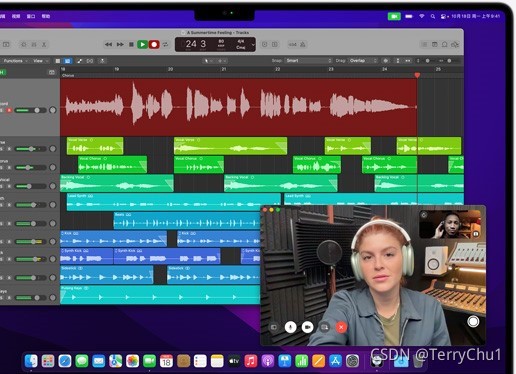Open Safari from the Dock
This screenshot has width=516, height=374.
pyautogui.click(x=65, y=361)
